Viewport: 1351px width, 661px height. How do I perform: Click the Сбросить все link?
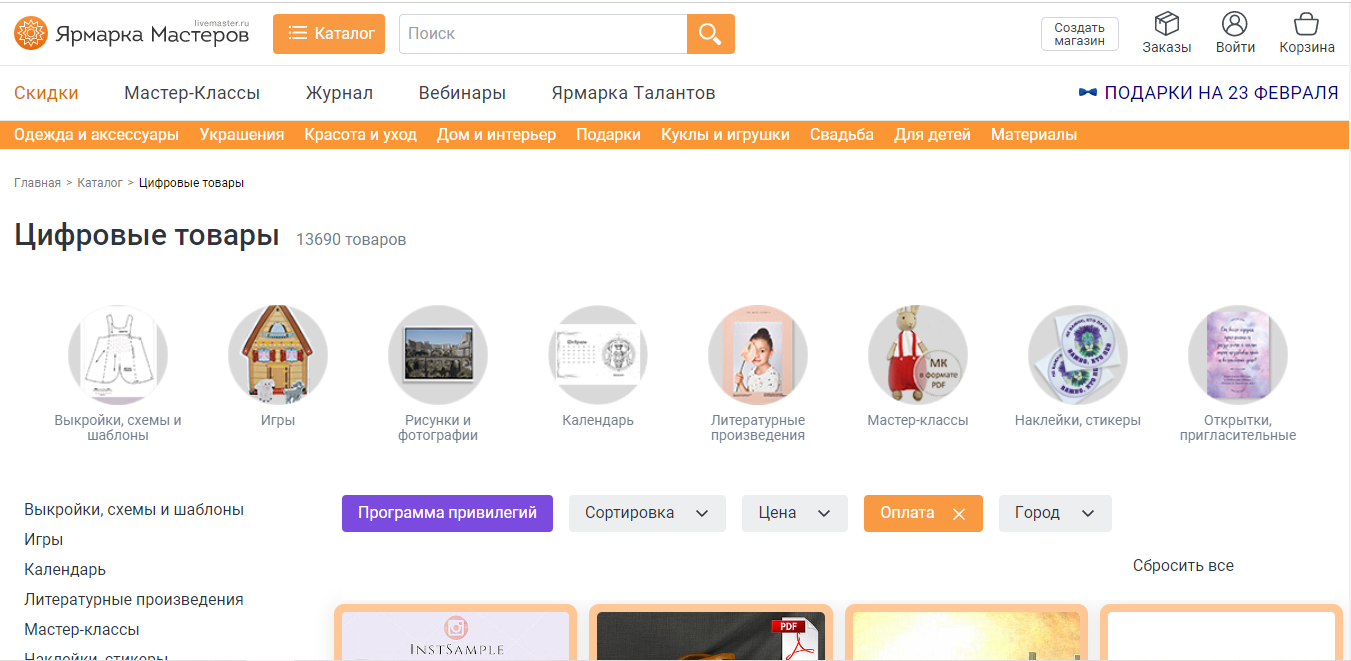click(1183, 566)
